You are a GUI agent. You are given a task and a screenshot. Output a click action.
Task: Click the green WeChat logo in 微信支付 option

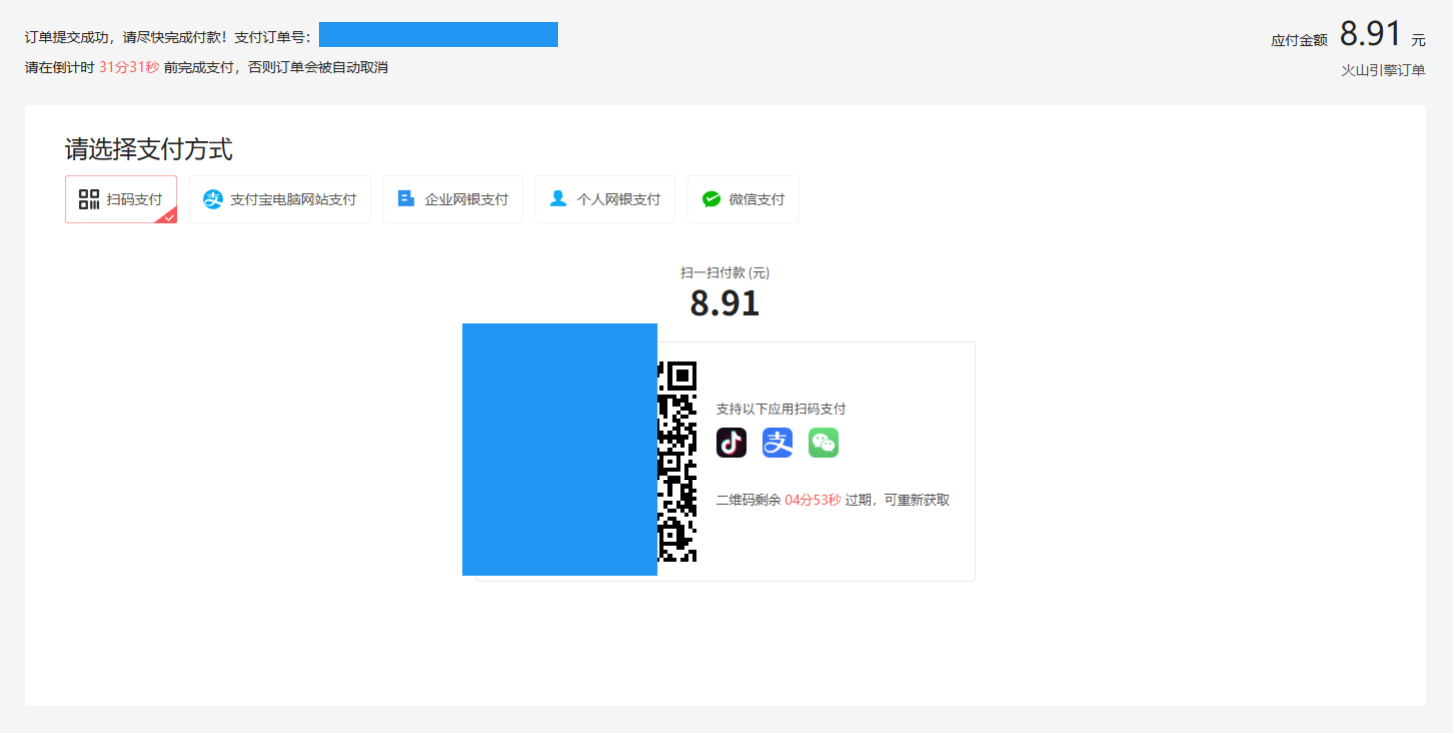click(711, 199)
